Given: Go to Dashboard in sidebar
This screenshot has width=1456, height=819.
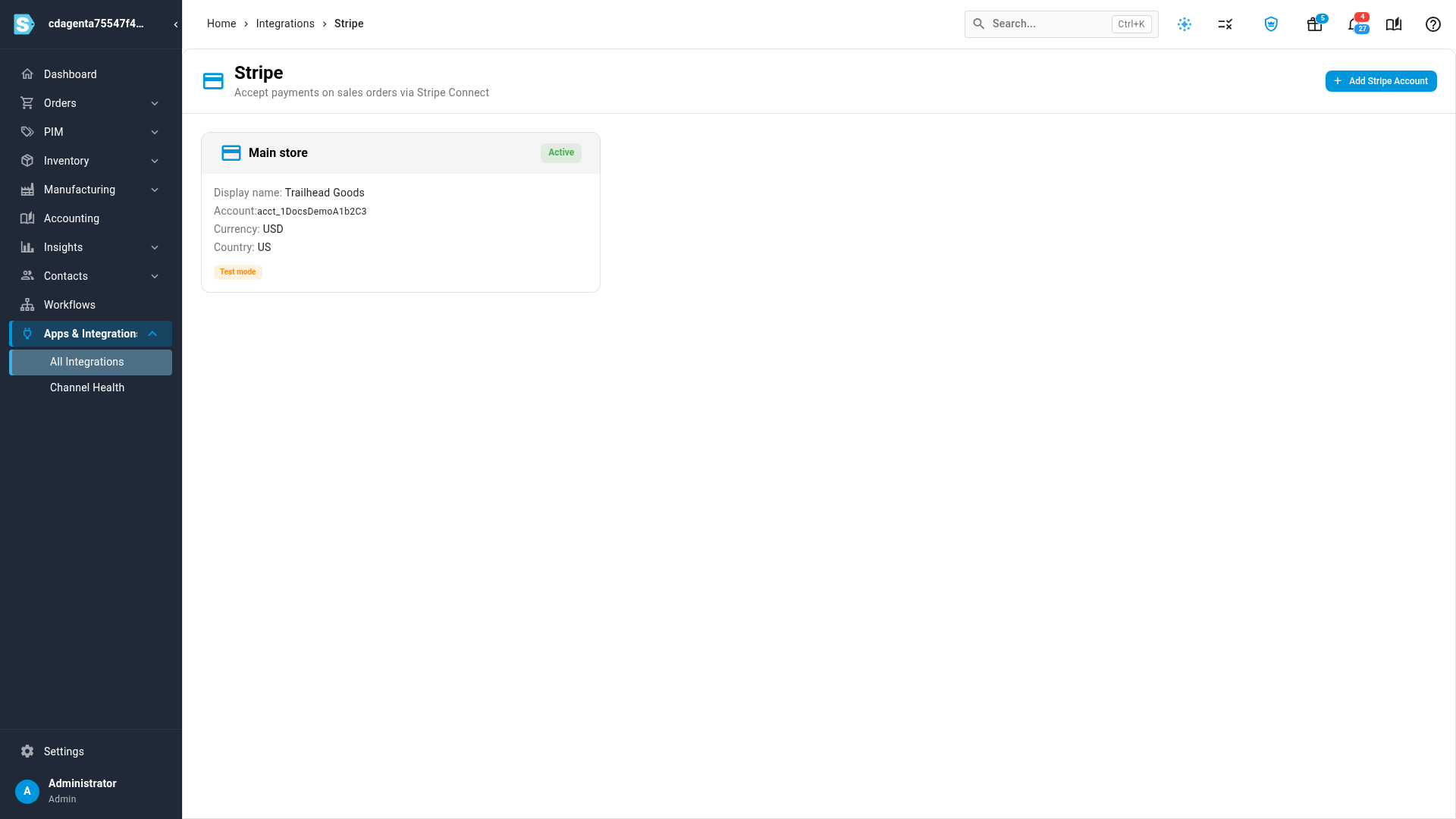Looking at the screenshot, I should pyautogui.click(x=91, y=74).
